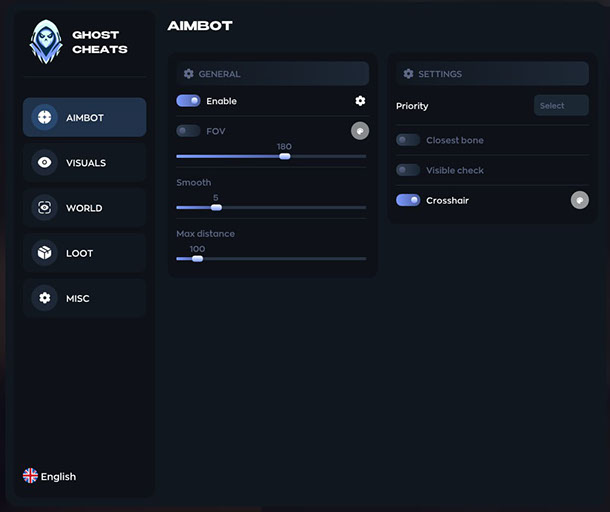This screenshot has width=610, height=512.
Task: Click the eye icon beside Visuals
Action: (44, 163)
